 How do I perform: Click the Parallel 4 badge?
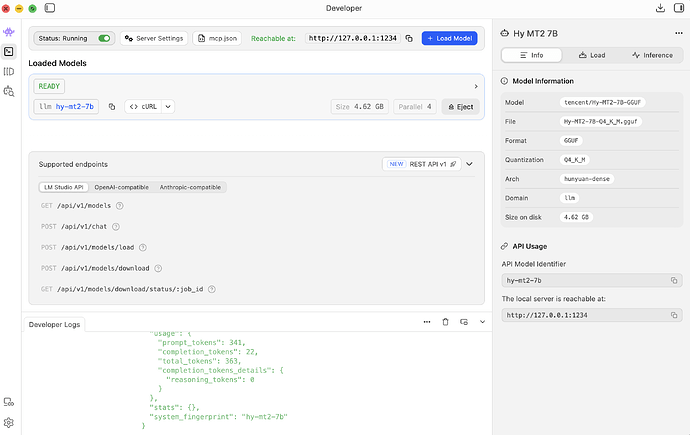coord(415,106)
